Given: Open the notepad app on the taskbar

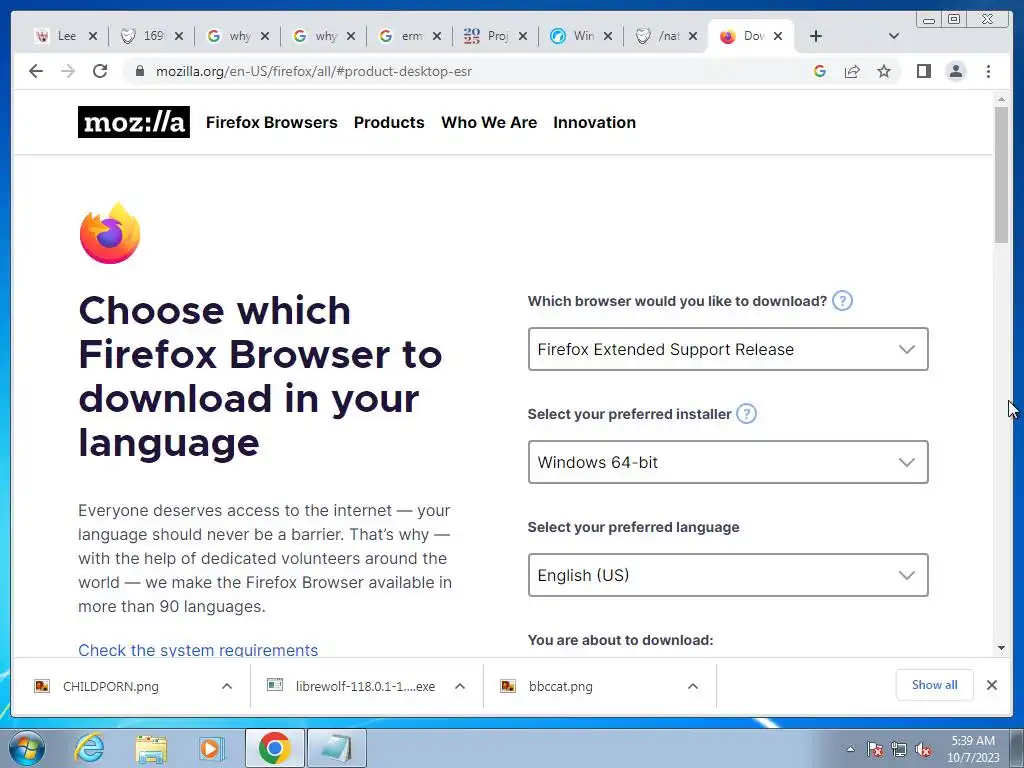Looking at the screenshot, I should (x=336, y=748).
